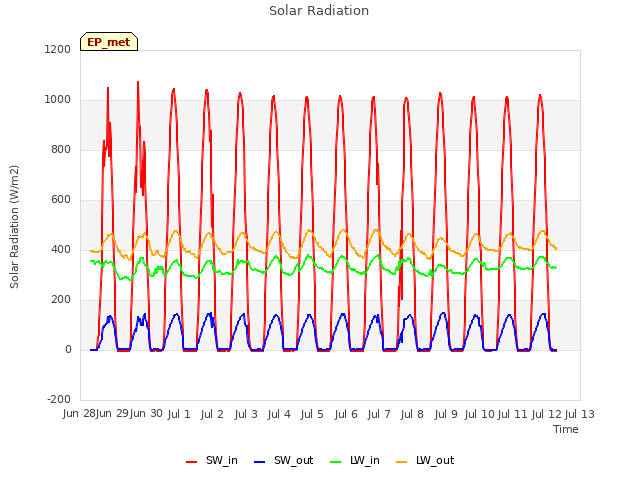Click the tallest SW_in peak on Jun 30
Image resolution: width=640 pixels, height=480 pixels.
click(x=138, y=82)
